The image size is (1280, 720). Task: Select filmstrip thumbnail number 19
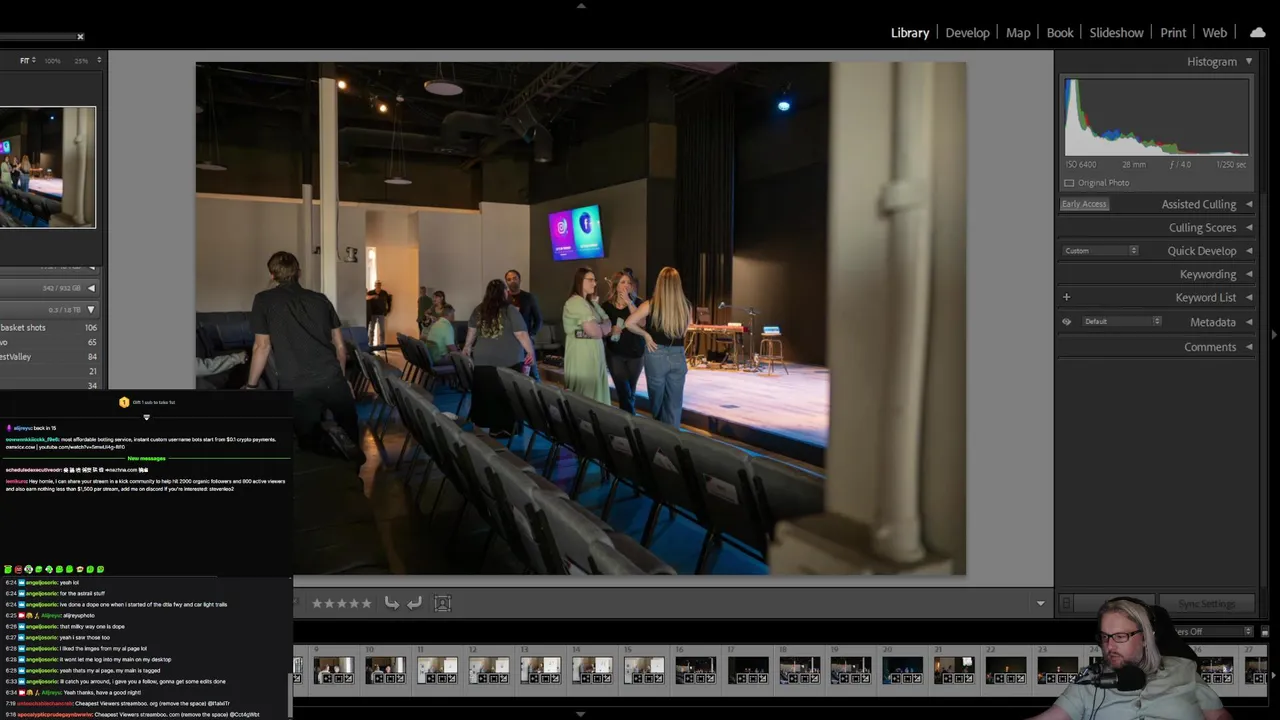point(850,670)
